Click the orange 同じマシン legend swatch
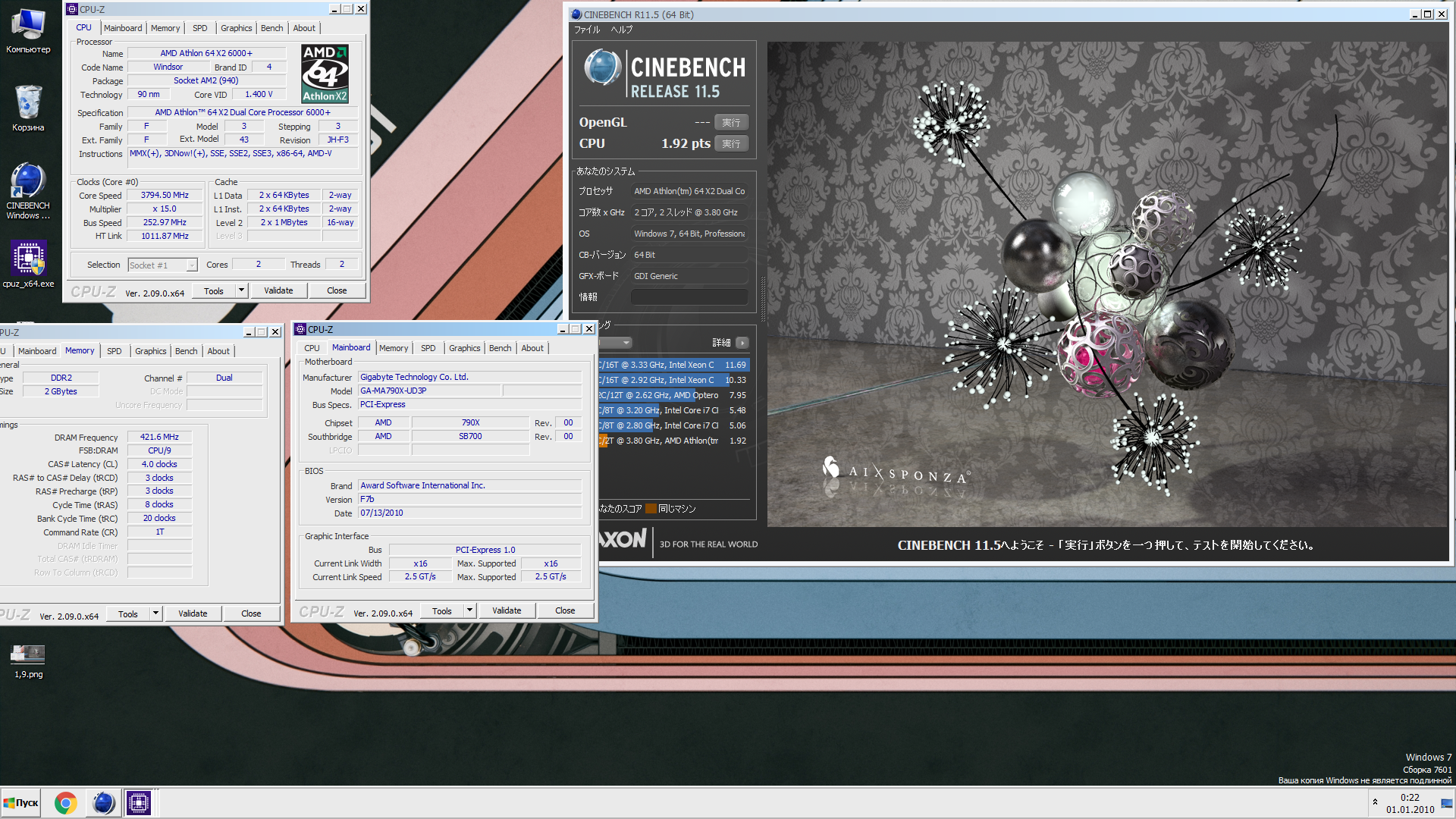Screen dimensions: 1456x819 click(x=651, y=509)
